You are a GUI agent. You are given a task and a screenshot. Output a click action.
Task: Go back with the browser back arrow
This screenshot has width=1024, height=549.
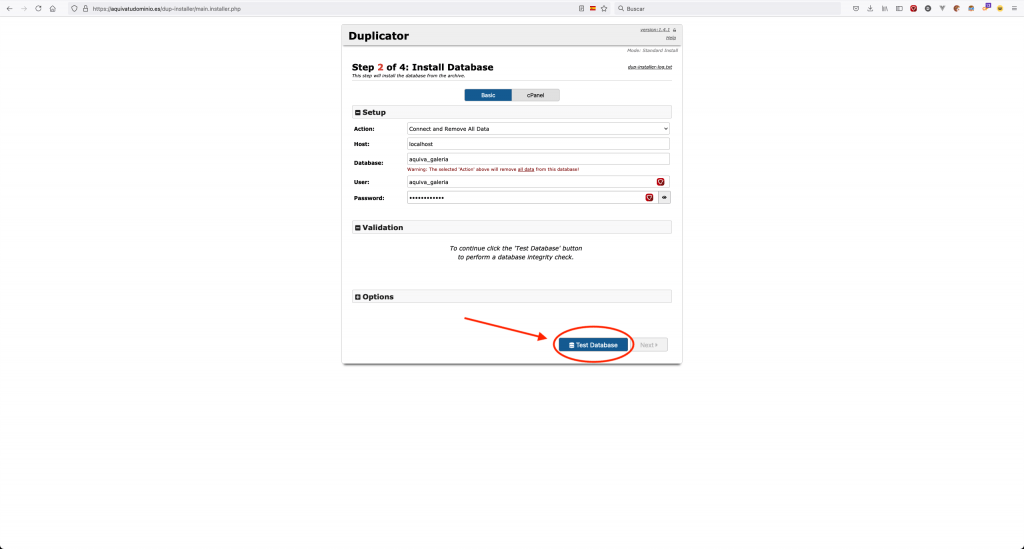coord(9,8)
